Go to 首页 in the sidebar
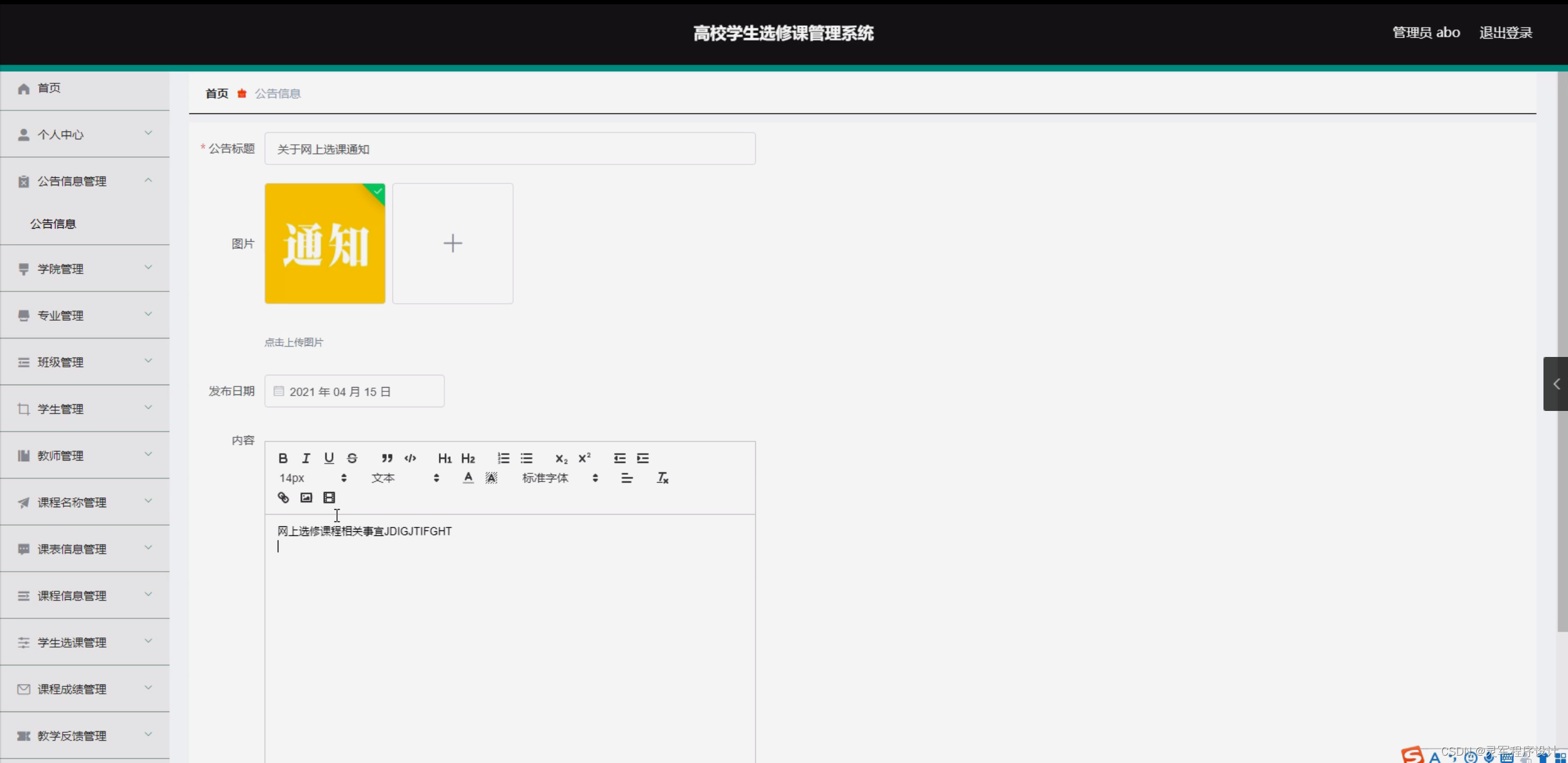Viewport: 1568px width, 763px height. tap(49, 88)
